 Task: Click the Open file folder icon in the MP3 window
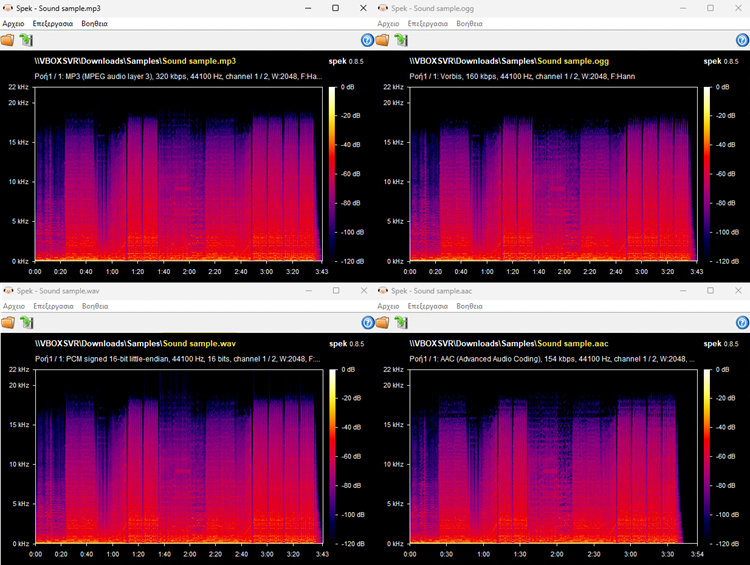pyautogui.click(x=8, y=41)
